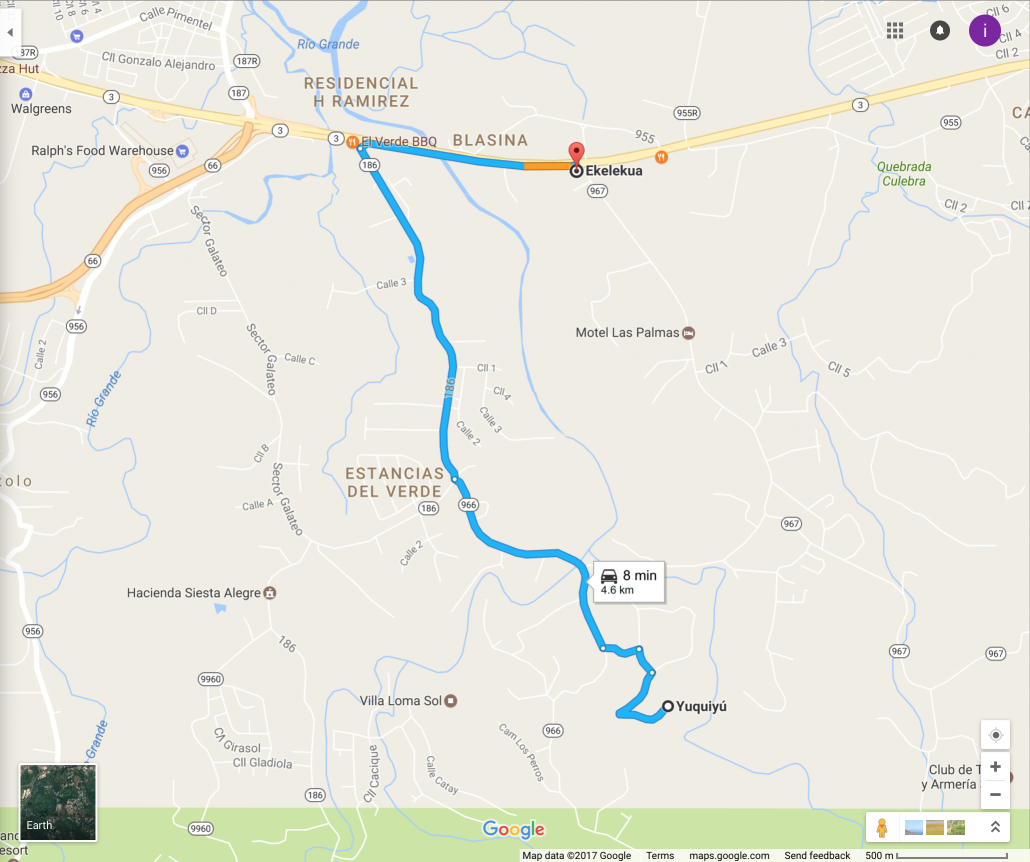The width and height of the screenshot is (1030, 862).
Task: Select the Street View pegman
Action: 882,827
